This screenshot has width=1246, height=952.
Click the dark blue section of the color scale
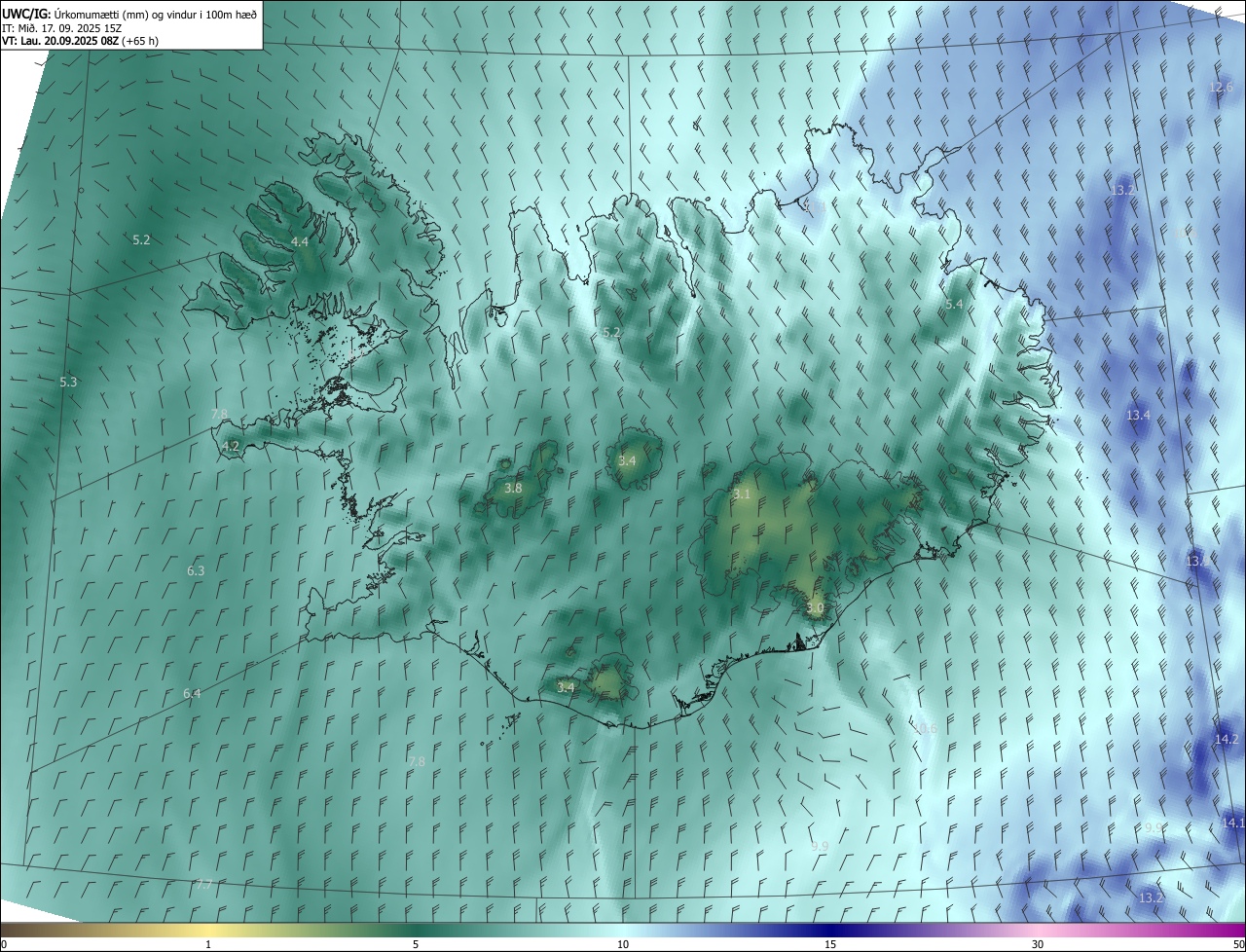832,931
